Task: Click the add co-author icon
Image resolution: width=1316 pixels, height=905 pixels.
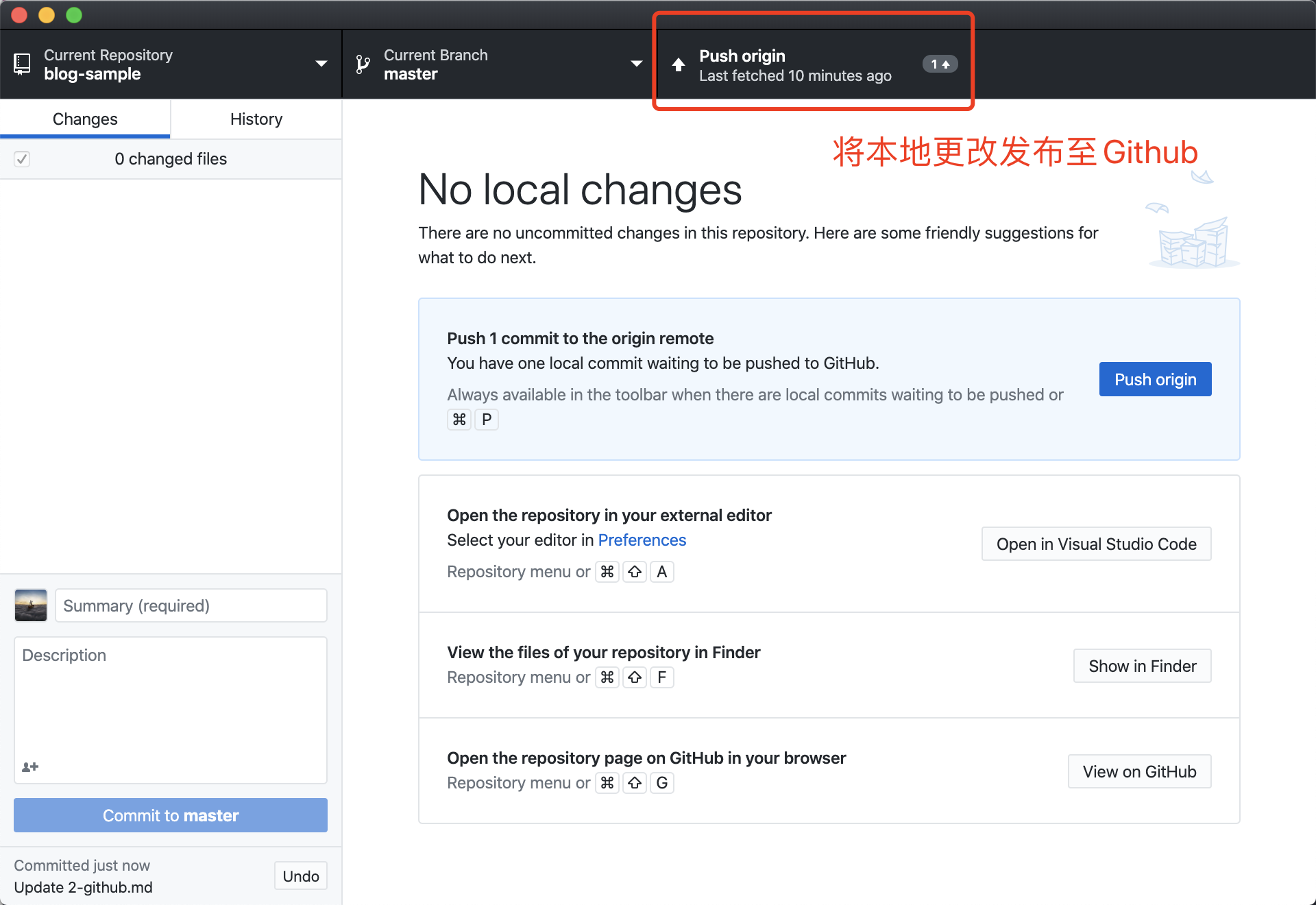Action: 30,767
